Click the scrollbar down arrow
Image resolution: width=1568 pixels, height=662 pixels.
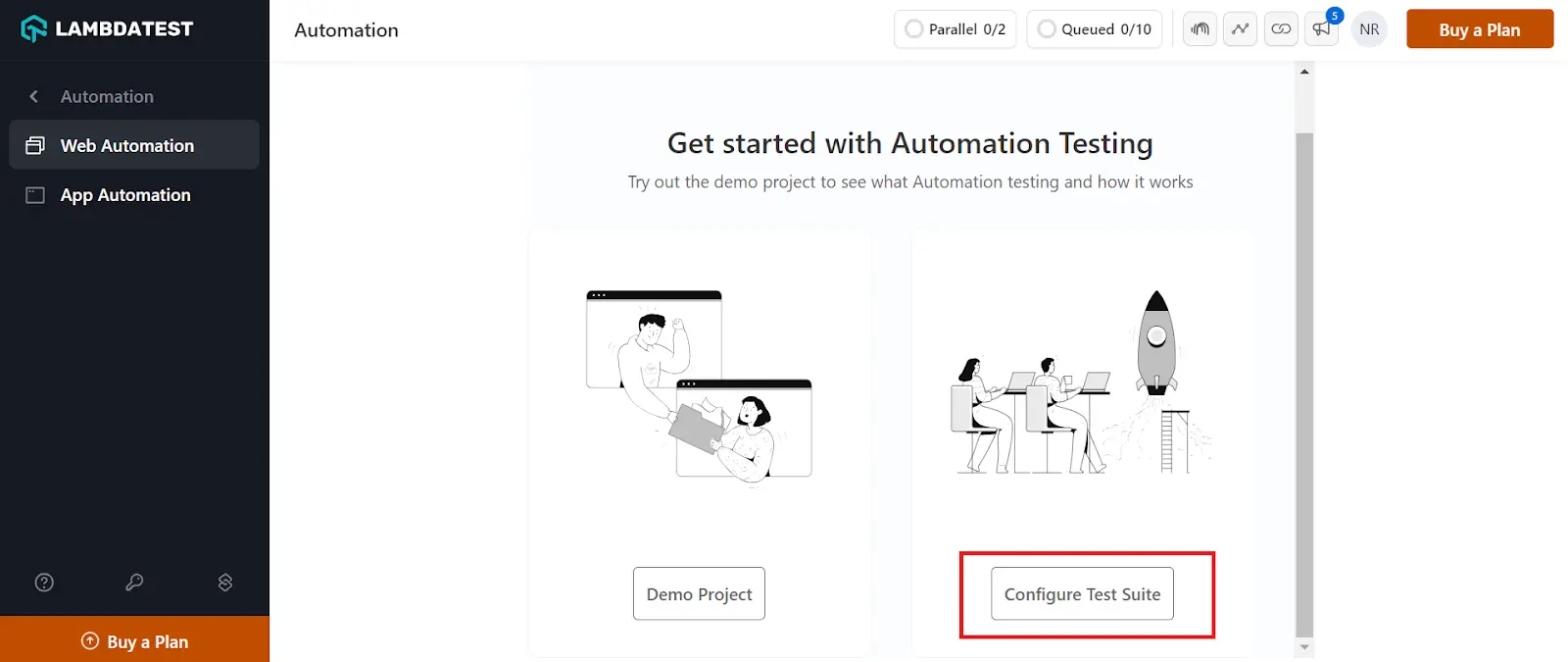(1305, 647)
